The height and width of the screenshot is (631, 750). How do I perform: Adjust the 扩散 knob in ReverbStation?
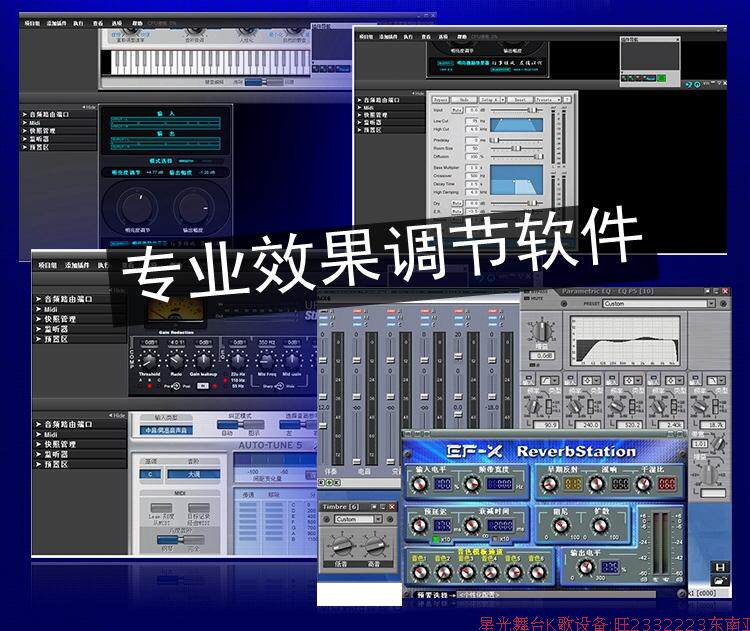tap(600, 525)
